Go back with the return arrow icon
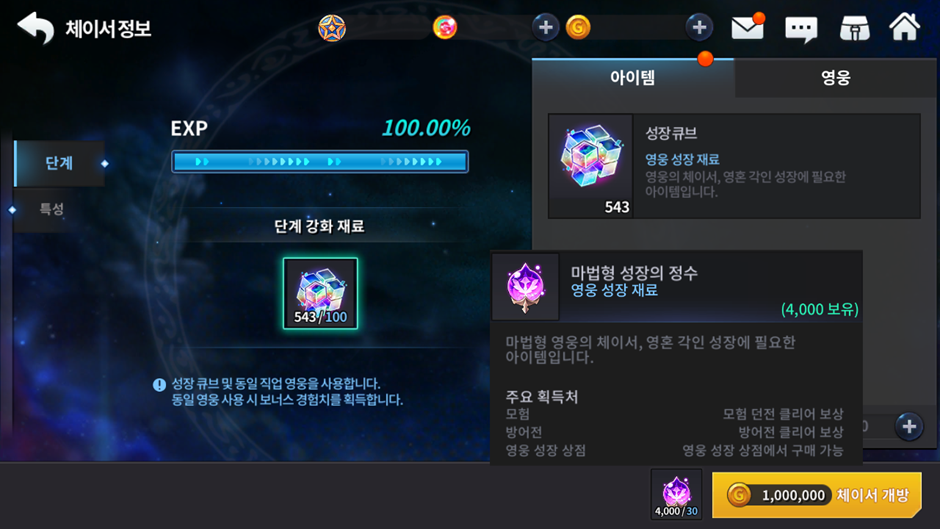This screenshot has height=529, width=940. (x=36, y=28)
